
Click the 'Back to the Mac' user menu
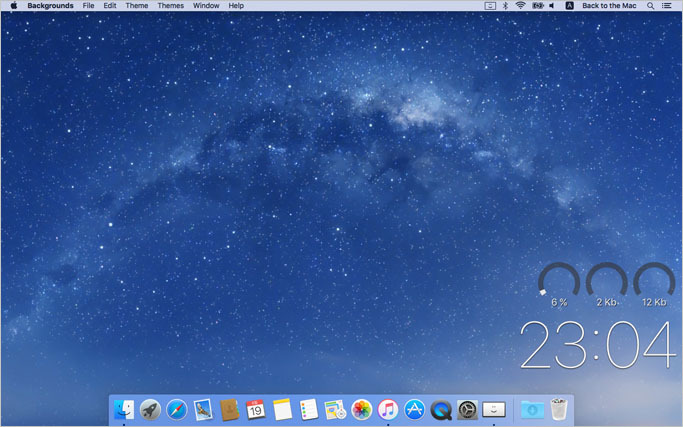click(609, 6)
